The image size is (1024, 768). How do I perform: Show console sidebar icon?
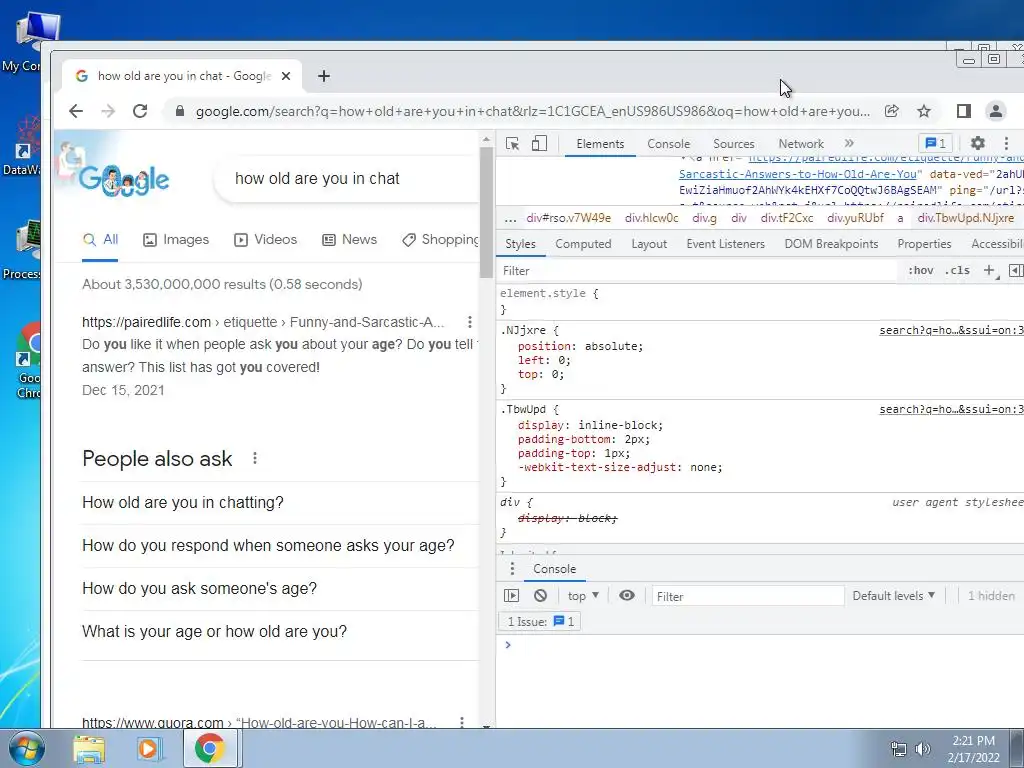(x=511, y=596)
